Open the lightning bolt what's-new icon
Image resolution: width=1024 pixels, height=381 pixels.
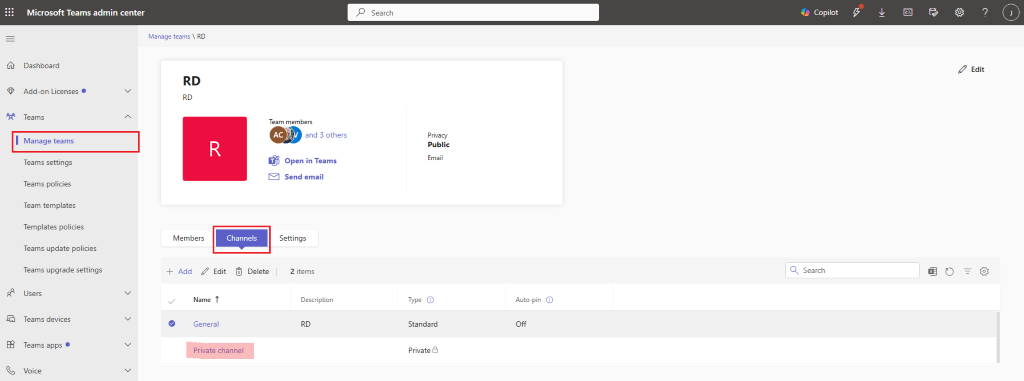857,12
